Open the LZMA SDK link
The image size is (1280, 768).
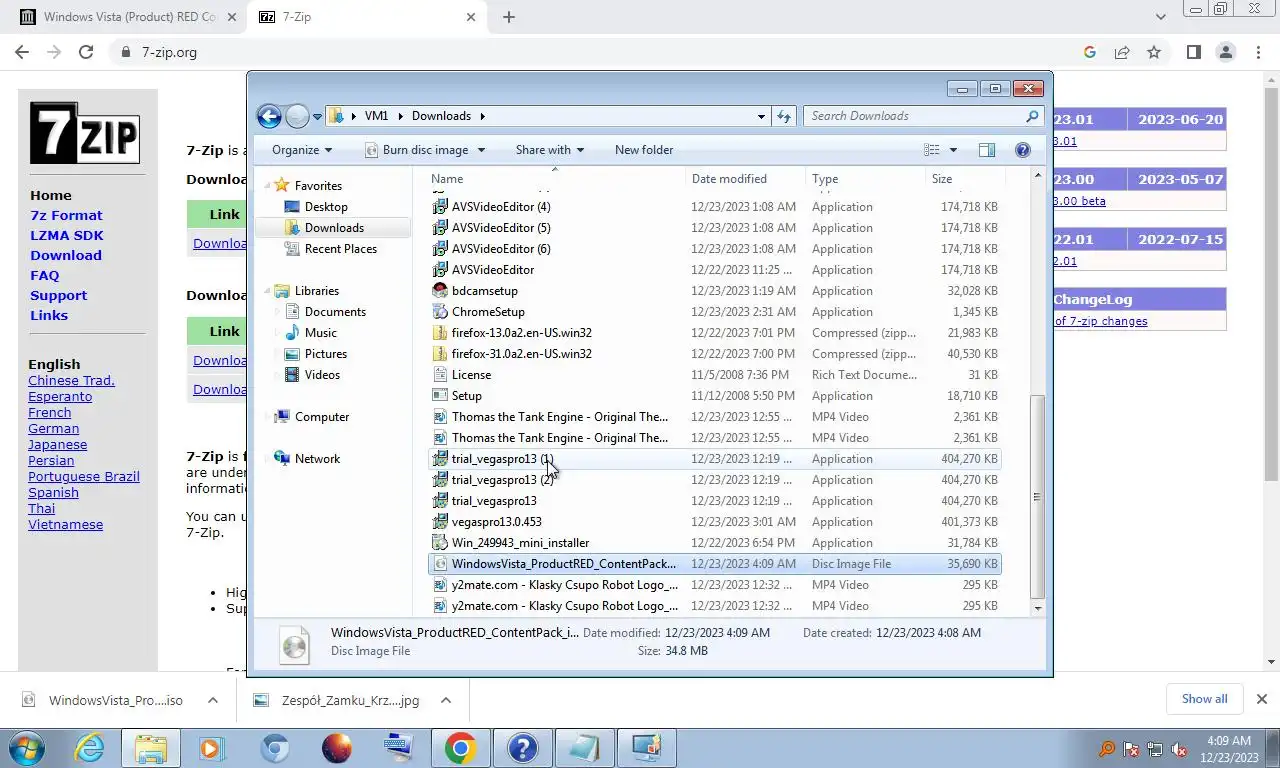pos(67,235)
